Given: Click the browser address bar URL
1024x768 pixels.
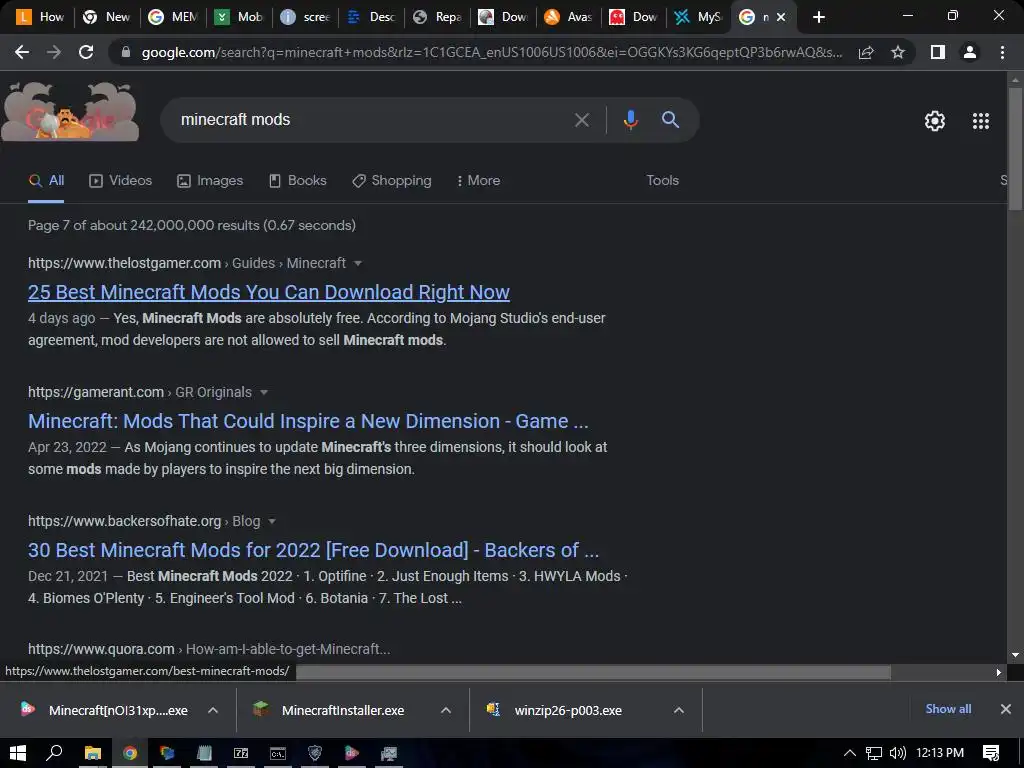Looking at the screenshot, I should pyautogui.click(x=491, y=52).
